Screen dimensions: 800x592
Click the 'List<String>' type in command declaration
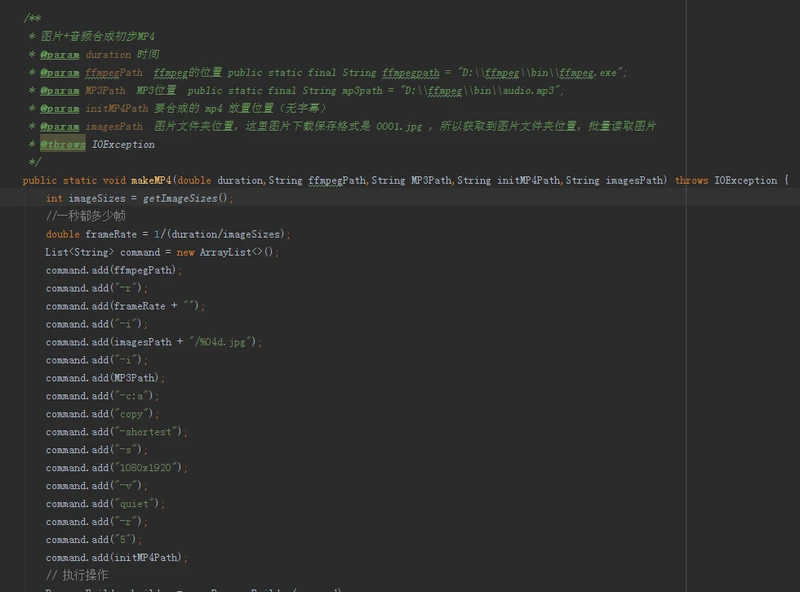point(80,252)
